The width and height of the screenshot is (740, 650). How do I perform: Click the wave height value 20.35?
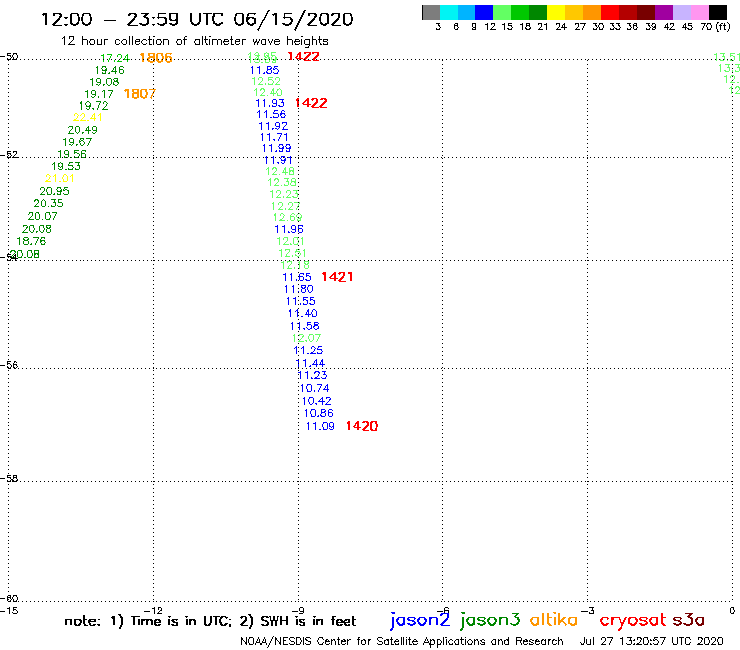coord(48,203)
